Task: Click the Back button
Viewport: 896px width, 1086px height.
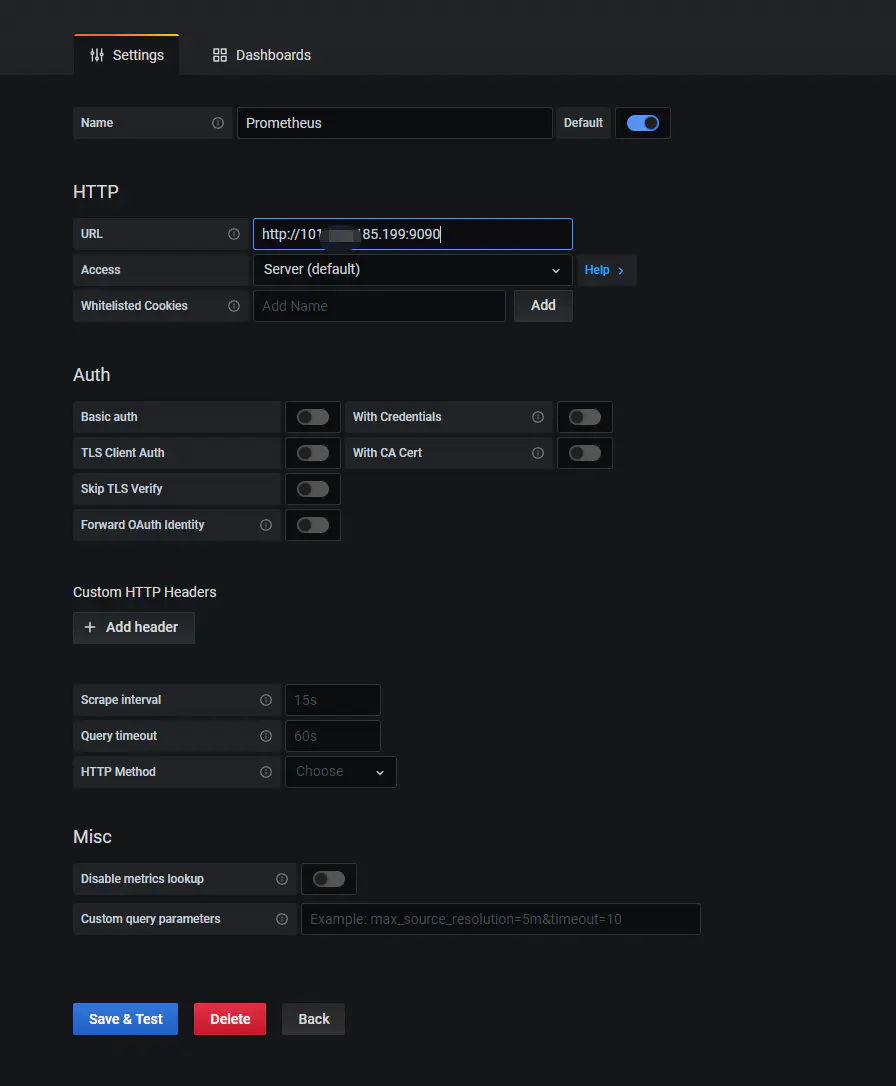Action: coord(314,1020)
